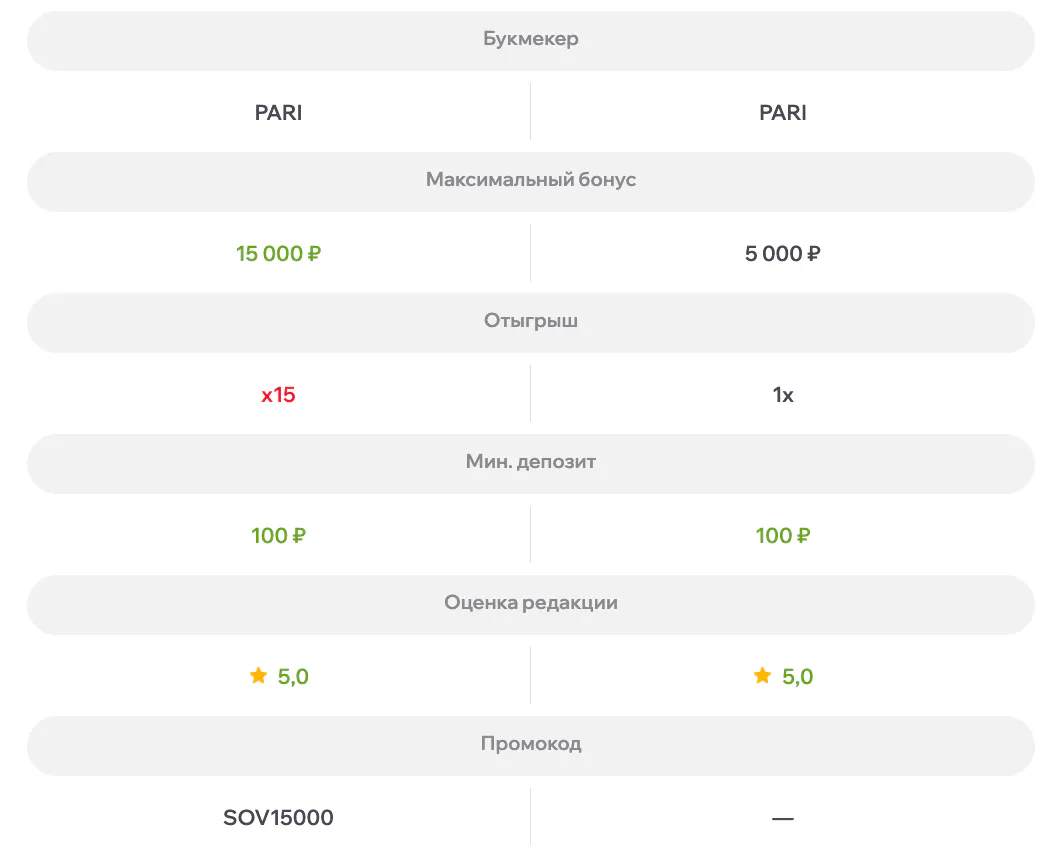The image size is (1050, 856).
Task: Click the Отыгрыш header row
Action: tap(530, 322)
